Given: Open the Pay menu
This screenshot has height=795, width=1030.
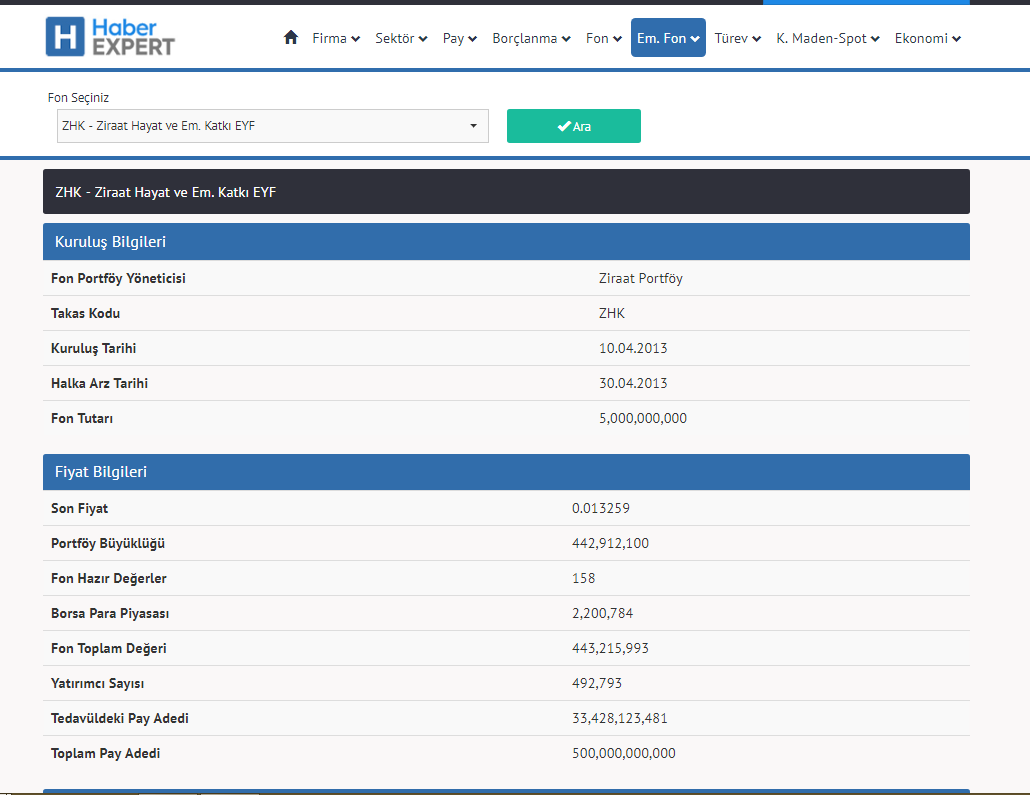Looking at the screenshot, I should click(x=459, y=38).
